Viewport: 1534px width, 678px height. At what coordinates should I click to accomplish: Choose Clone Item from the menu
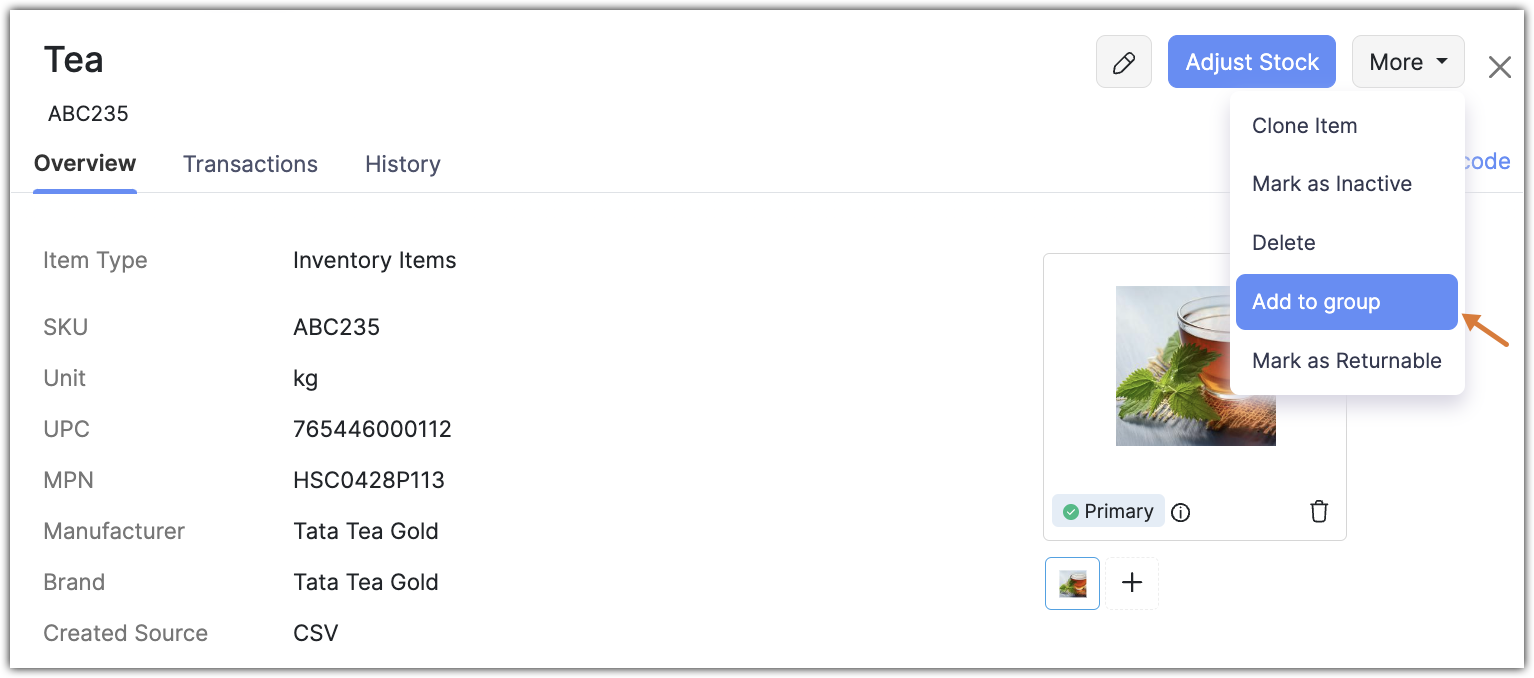point(1304,126)
